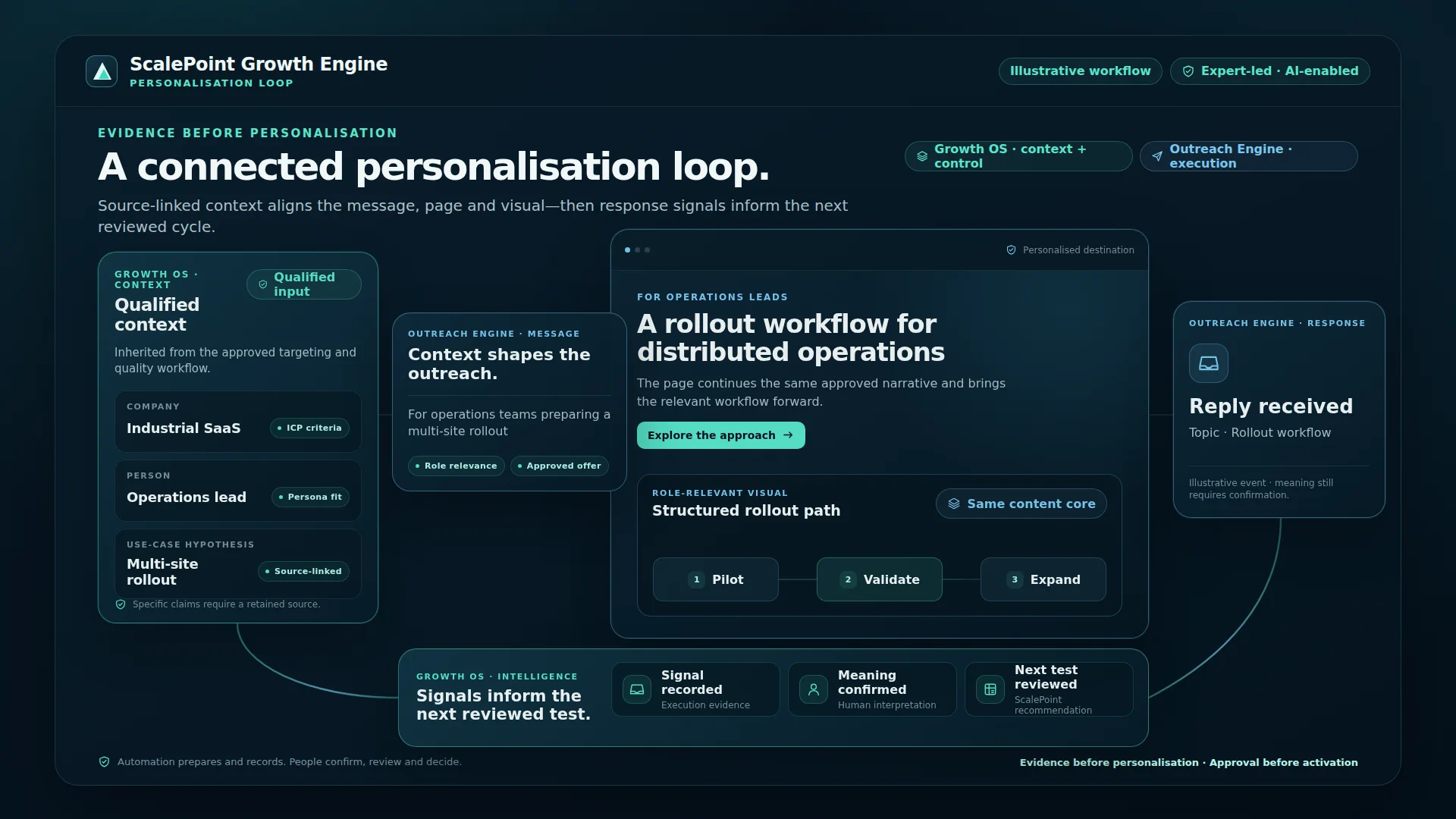This screenshot has width=1456, height=819.
Task: Click the layers icon in Growth OS pill
Action: click(922, 156)
